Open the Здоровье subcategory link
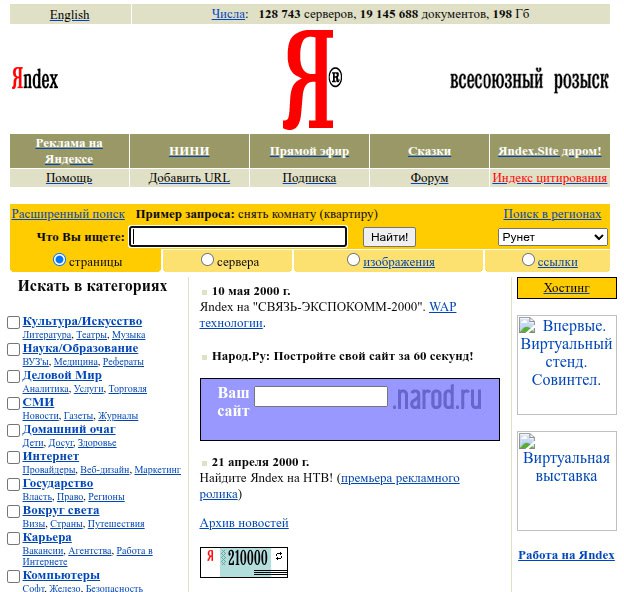This screenshot has width=624, height=592. pyautogui.click(x=97, y=443)
